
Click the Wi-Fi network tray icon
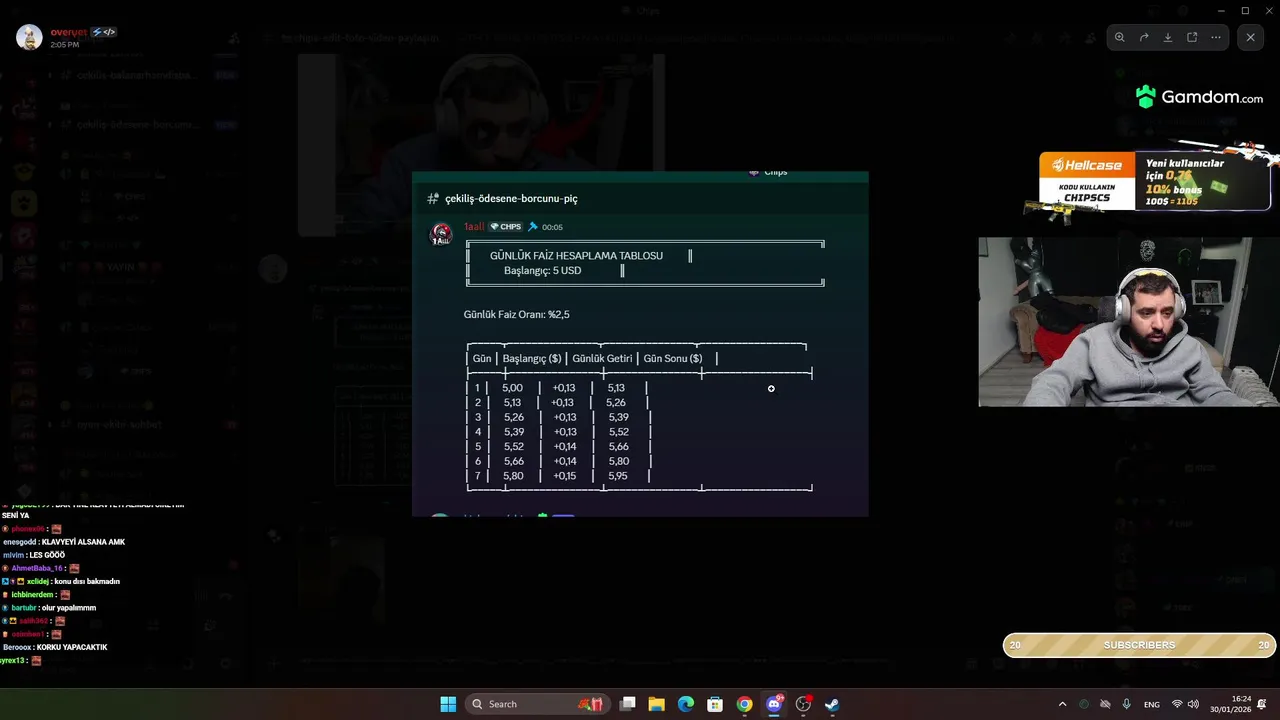[1177, 704]
